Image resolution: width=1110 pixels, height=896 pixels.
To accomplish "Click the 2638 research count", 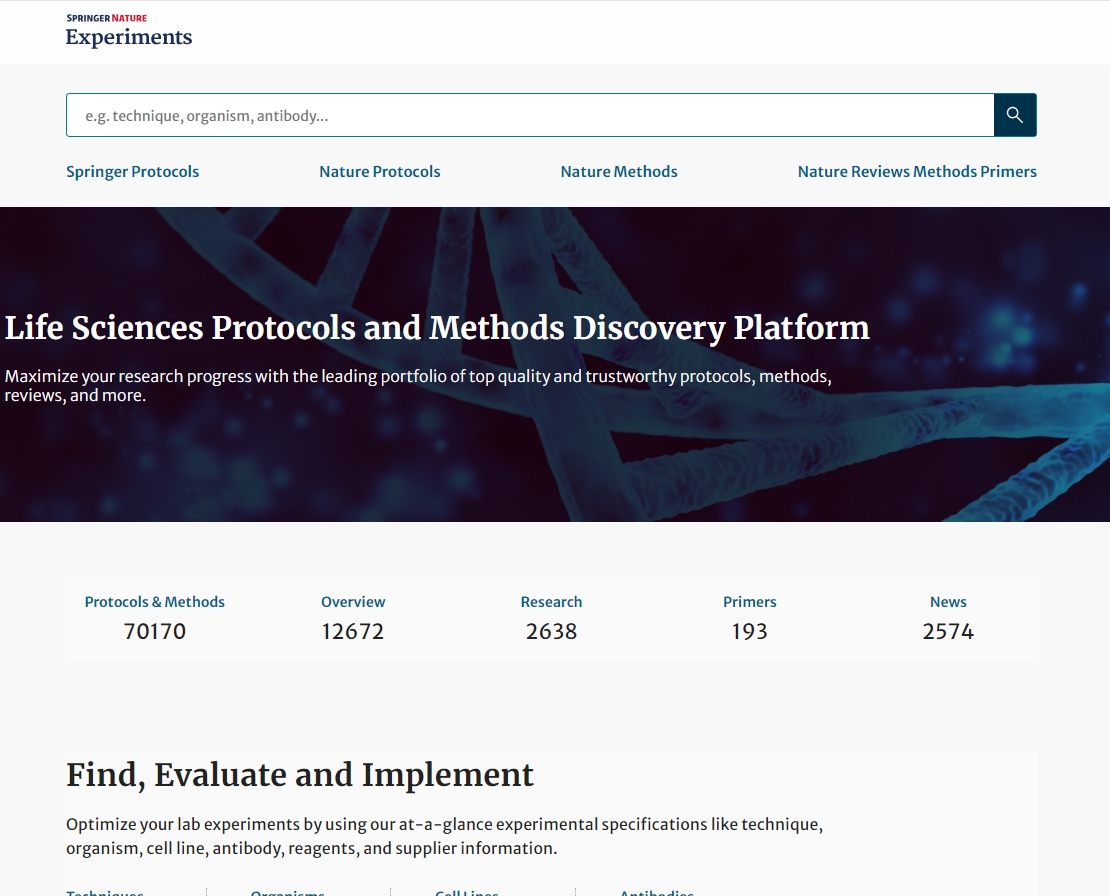I will [551, 631].
